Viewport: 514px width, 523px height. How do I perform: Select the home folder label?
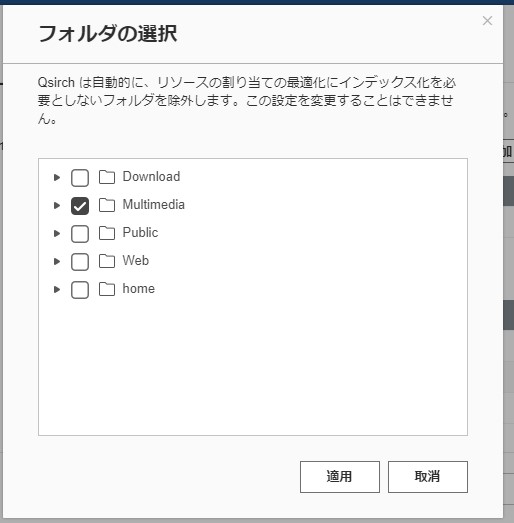coord(138,289)
